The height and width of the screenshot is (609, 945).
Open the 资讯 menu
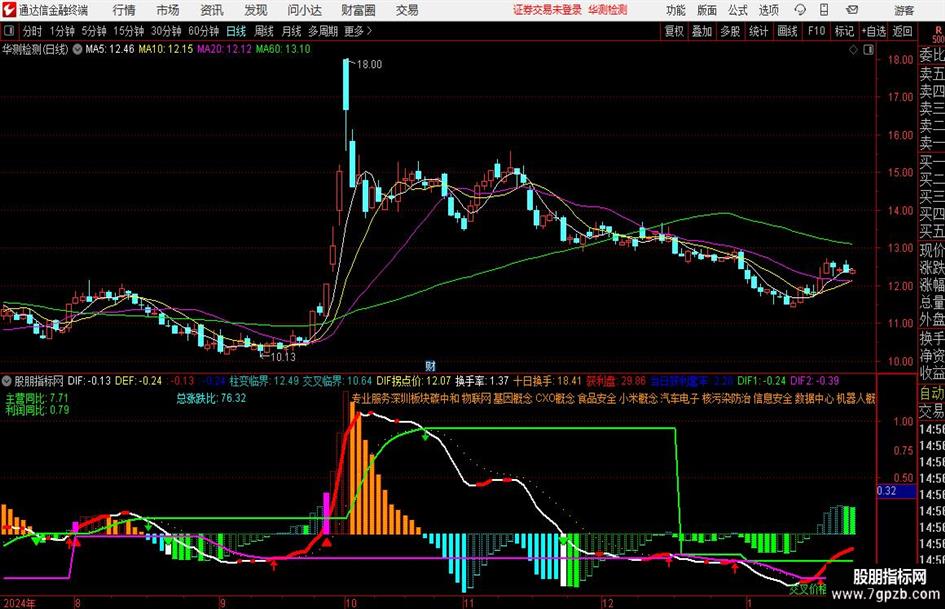tap(212, 10)
